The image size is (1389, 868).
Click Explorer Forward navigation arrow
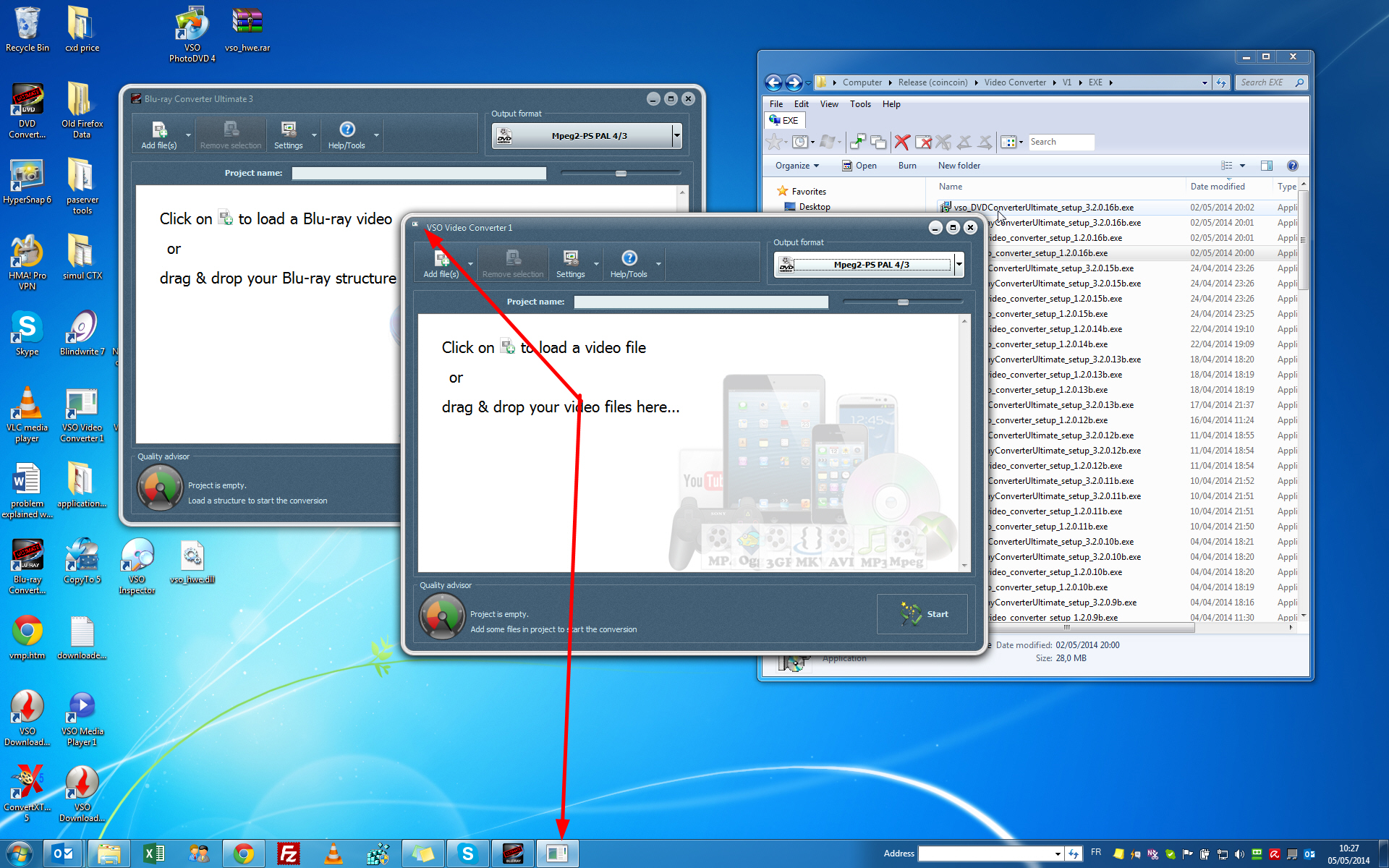(x=794, y=82)
